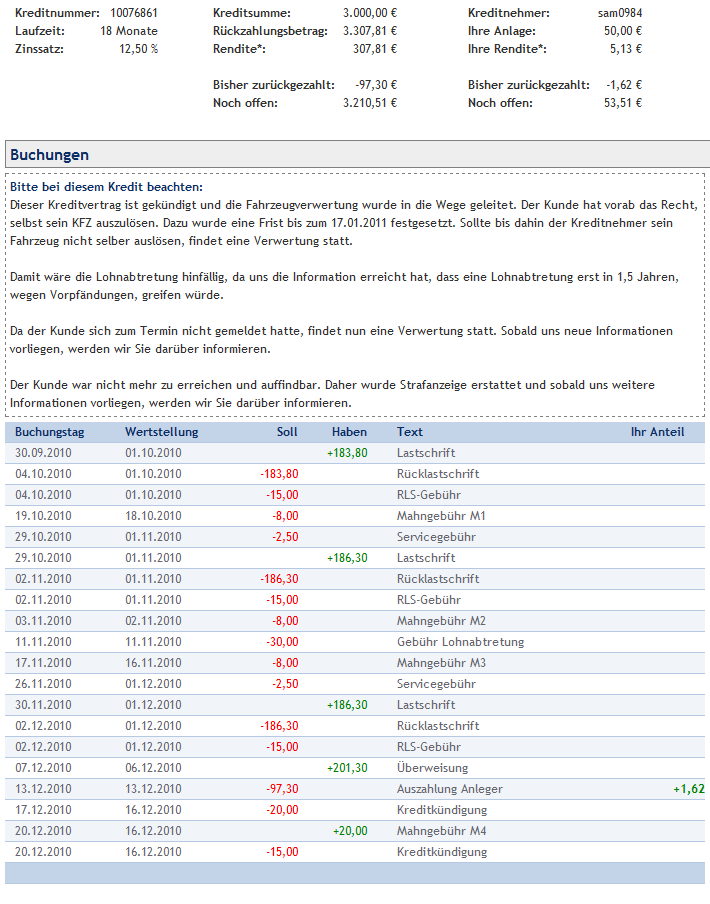Click booking date 03.11.2010
This screenshot has width=710, height=904.
43,620
